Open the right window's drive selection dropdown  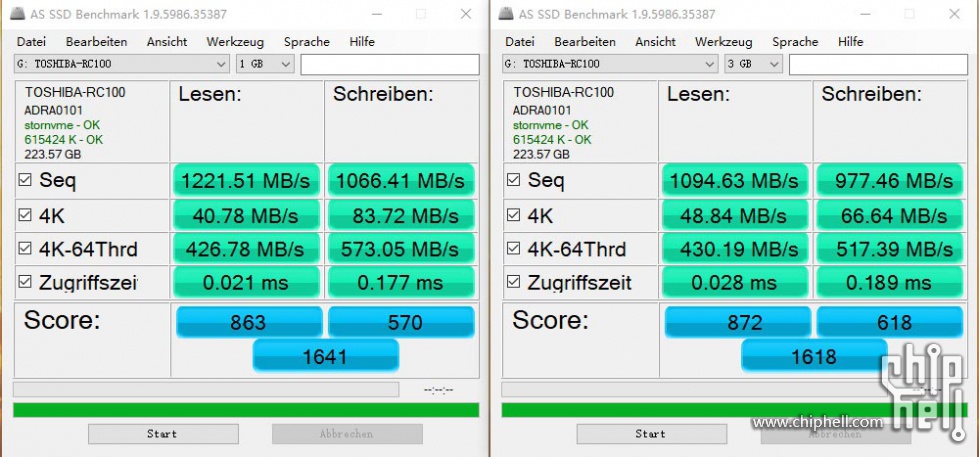(x=610, y=64)
